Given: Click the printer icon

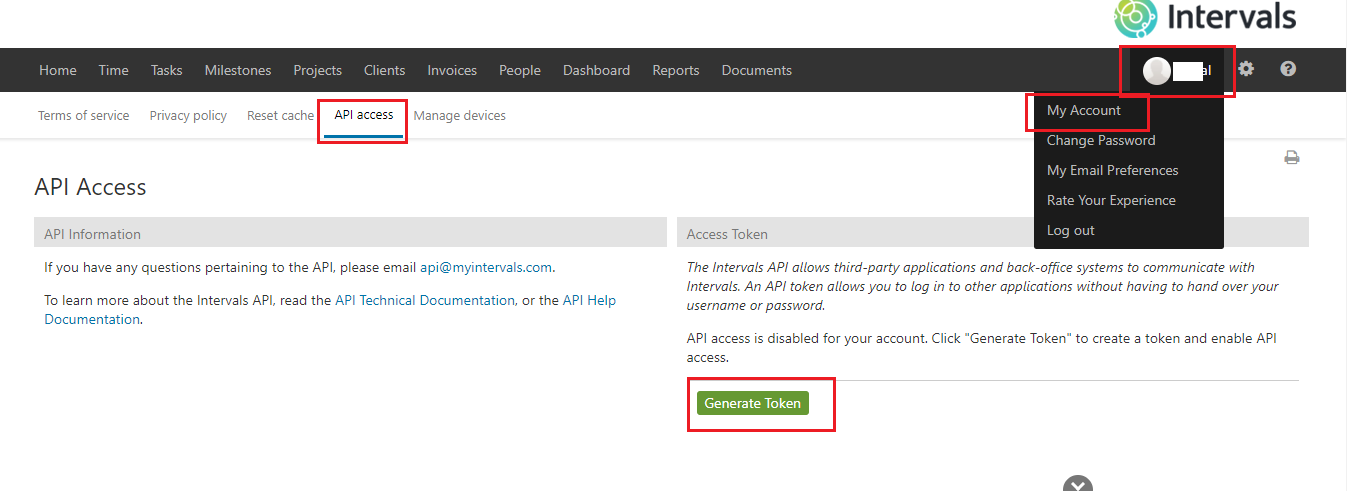Looking at the screenshot, I should click(1292, 157).
